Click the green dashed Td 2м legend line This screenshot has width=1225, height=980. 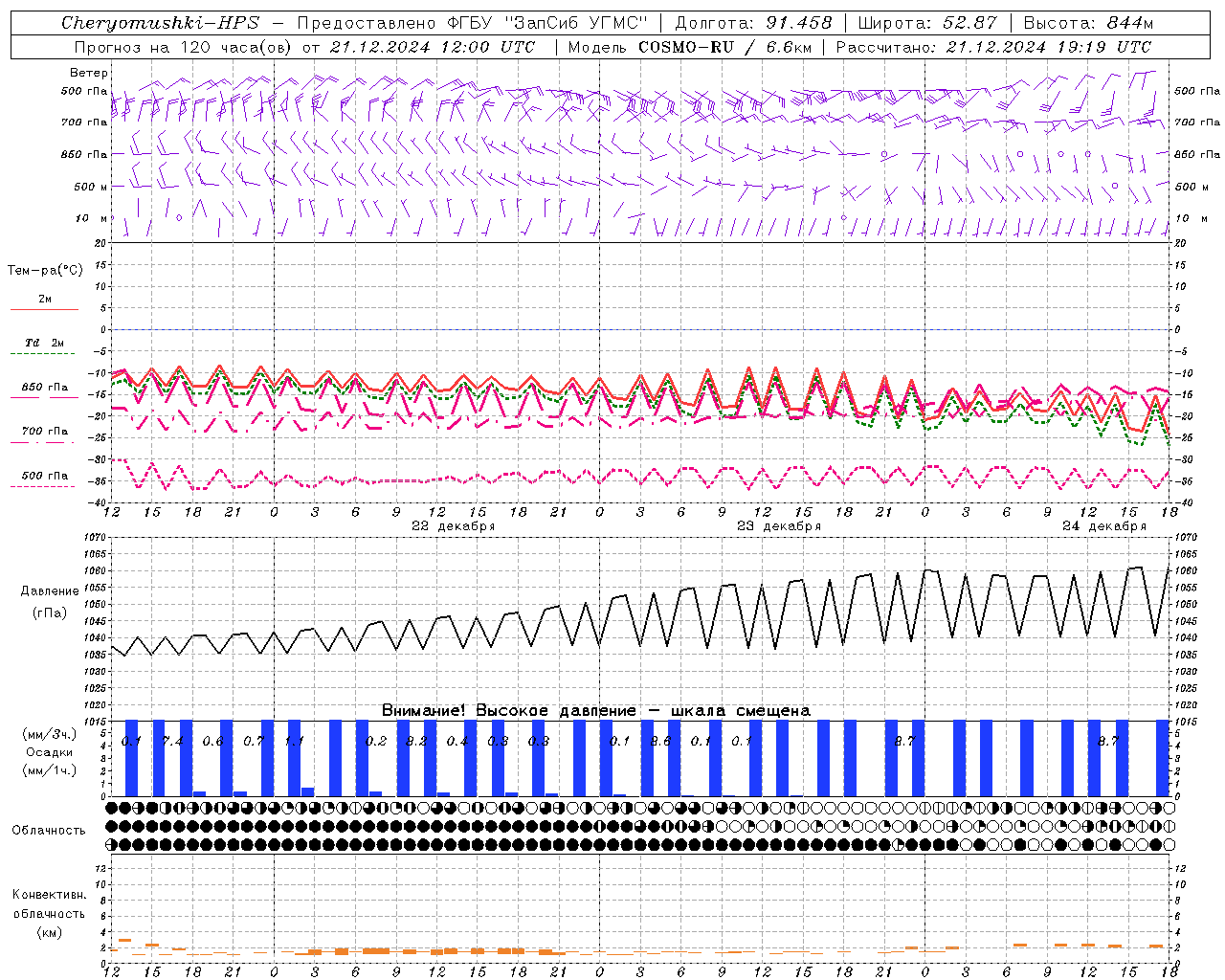tap(44, 354)
